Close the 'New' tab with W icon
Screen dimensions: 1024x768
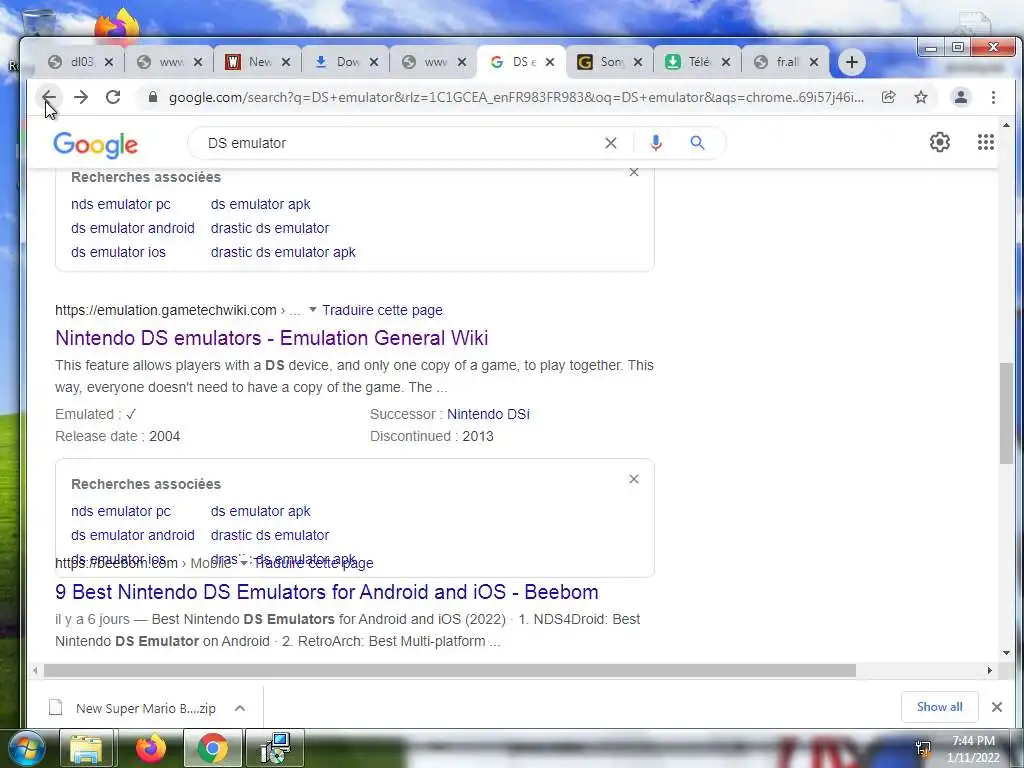point(286,62)
